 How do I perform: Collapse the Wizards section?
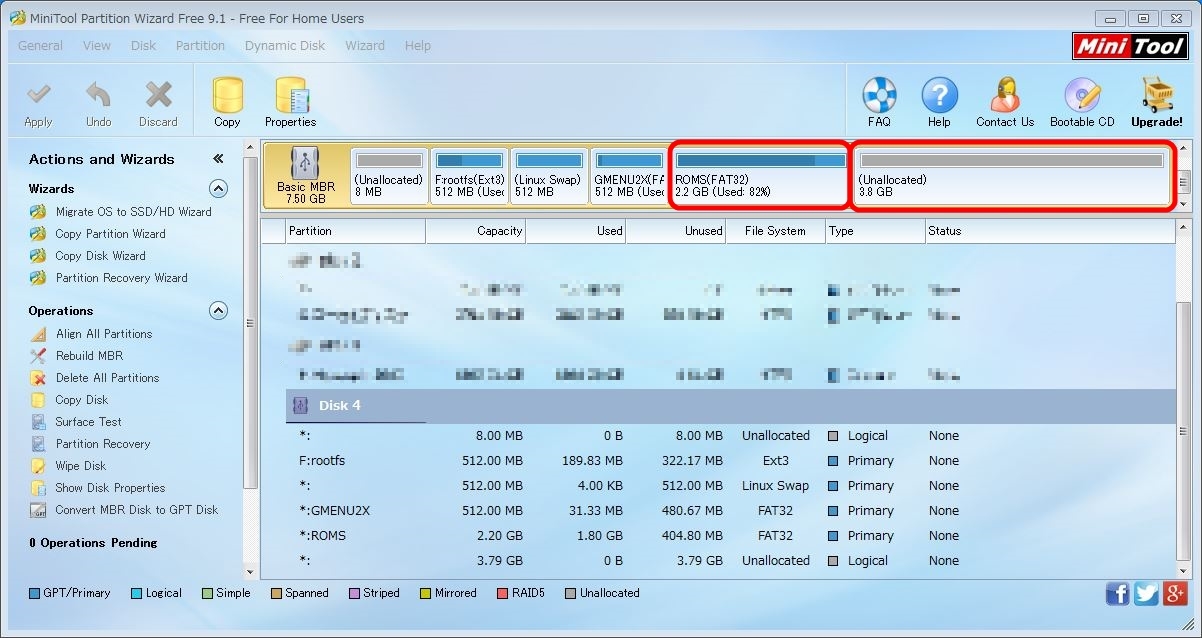(x=218, y=189)
